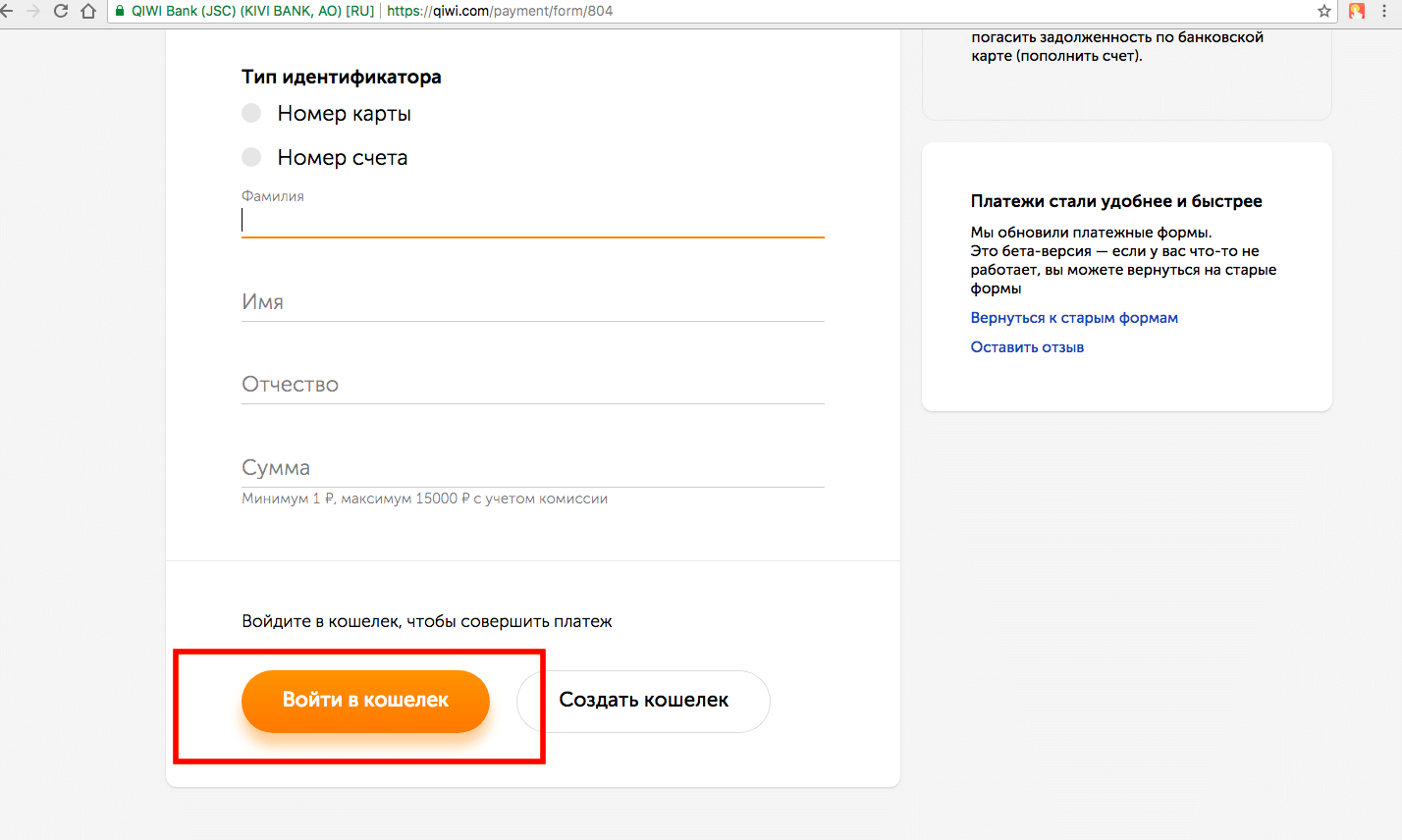The height and width of the screenshot is (840, 1402).
Task: Go to the browser home page icon
Action: click(88, 12)
